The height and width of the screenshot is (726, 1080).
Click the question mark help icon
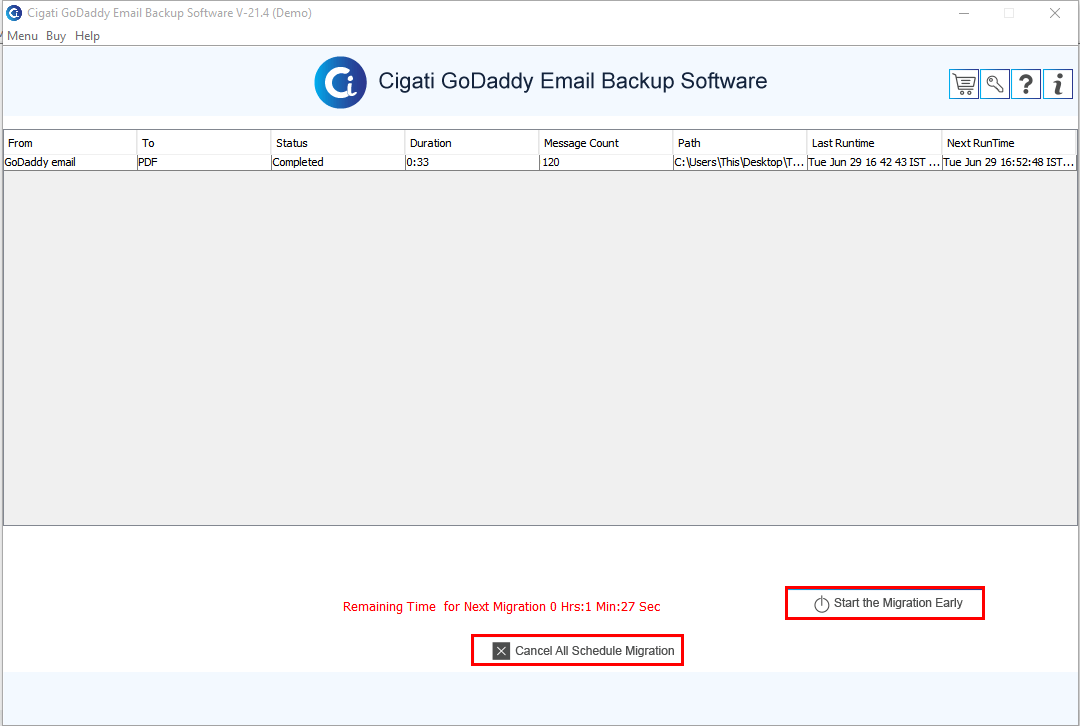[1026, 85]
